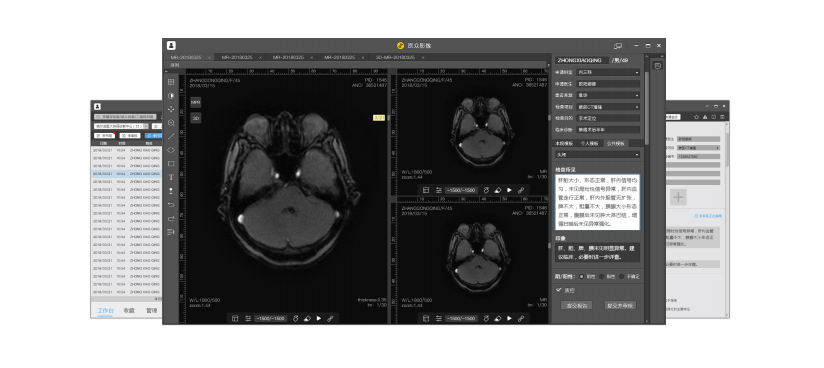Open the 申请科室 dropdown showing 内三科
Image resolution: width=824 pixels, height=368 pixels.
pyautogui.click(x=607, y=72)
